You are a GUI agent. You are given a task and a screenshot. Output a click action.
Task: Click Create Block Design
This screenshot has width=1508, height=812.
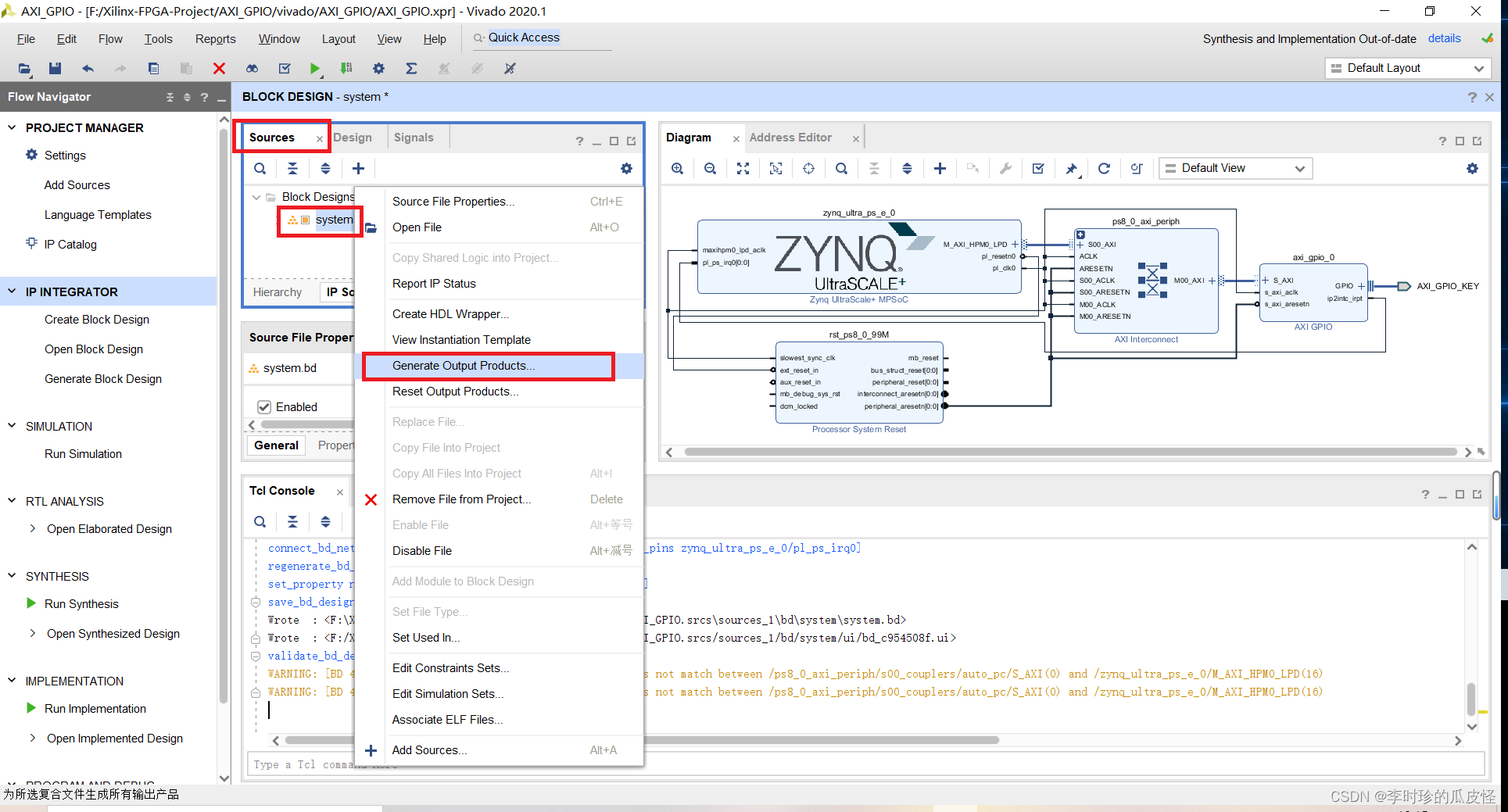(97, 320)
